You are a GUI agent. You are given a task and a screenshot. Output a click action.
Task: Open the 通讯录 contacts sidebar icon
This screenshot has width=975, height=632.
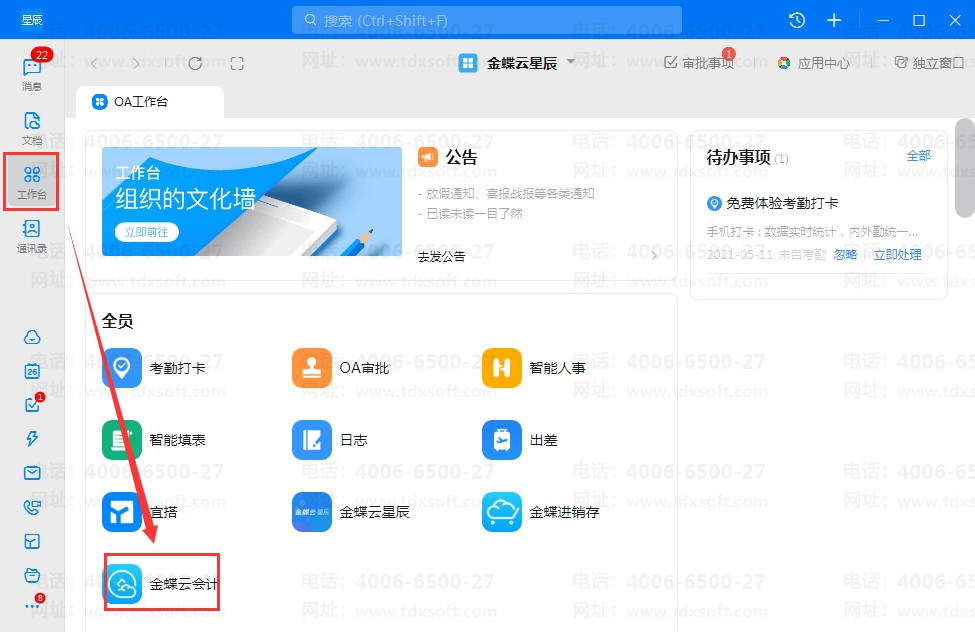pyautogui.click(x=32, y=236)
